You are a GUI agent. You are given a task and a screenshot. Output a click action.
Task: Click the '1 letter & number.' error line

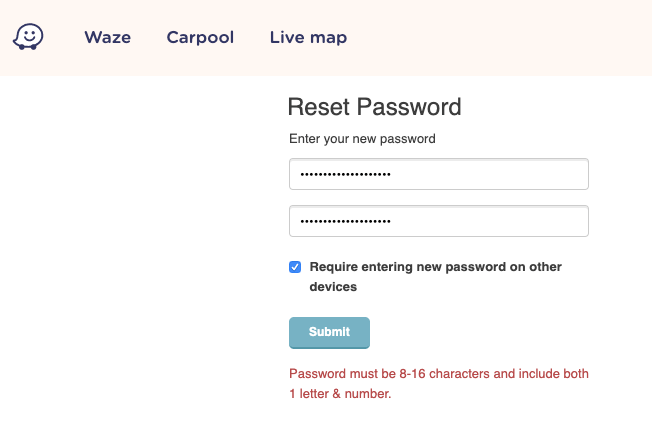(x=340, y=394)
